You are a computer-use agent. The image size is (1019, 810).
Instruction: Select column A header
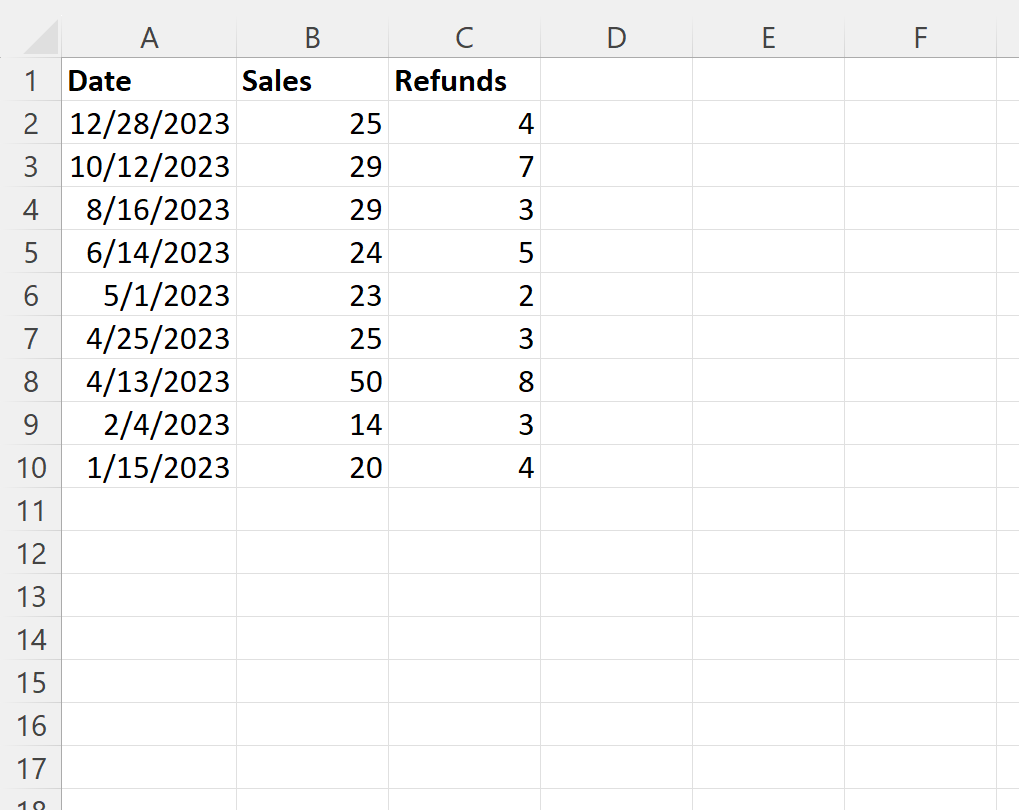point(149,37)
